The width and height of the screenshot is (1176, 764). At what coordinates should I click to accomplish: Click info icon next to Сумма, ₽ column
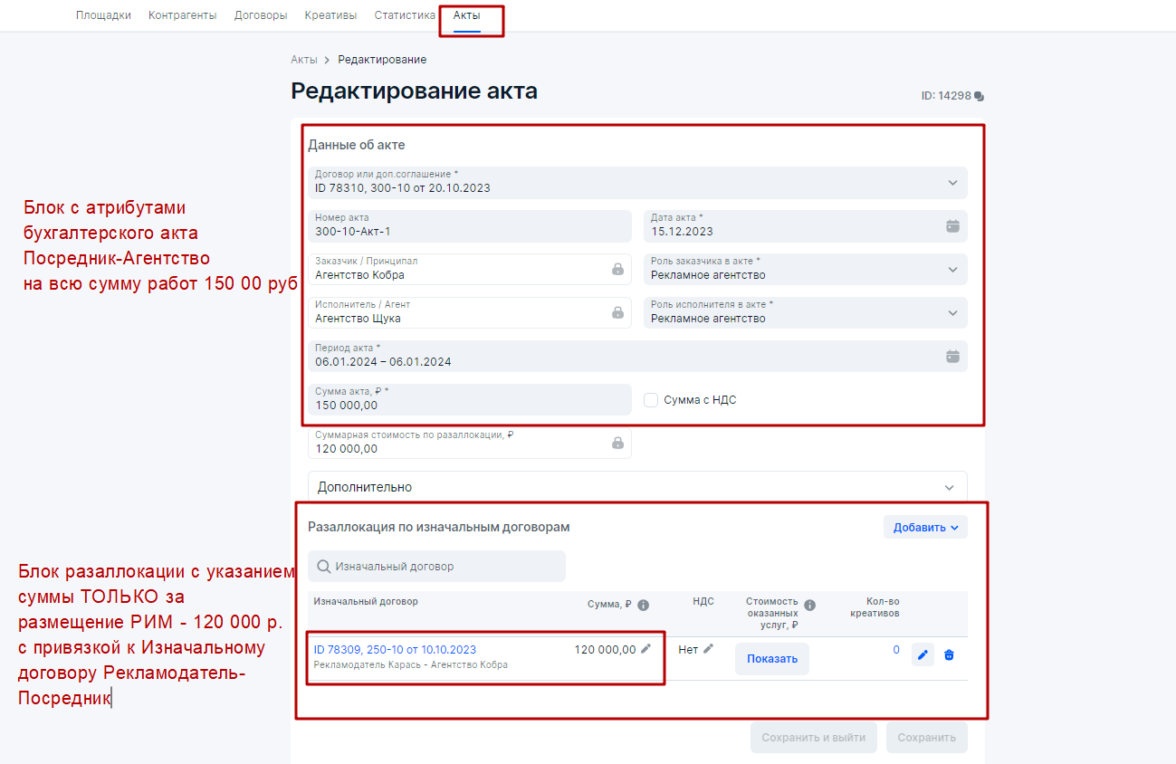(644, 605)
